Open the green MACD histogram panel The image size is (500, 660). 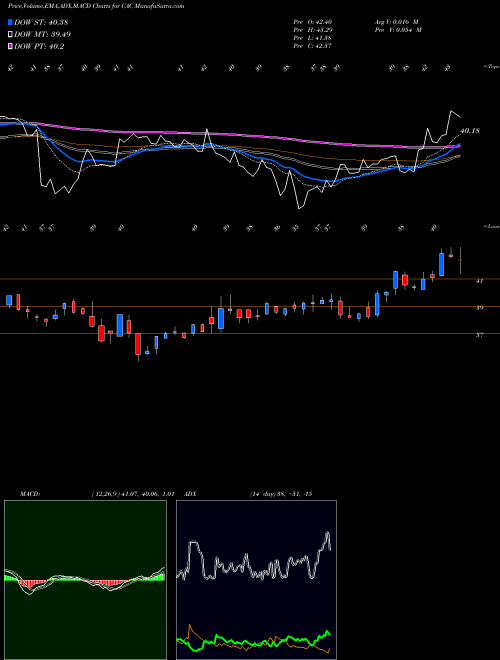click(x=85, y=580)
